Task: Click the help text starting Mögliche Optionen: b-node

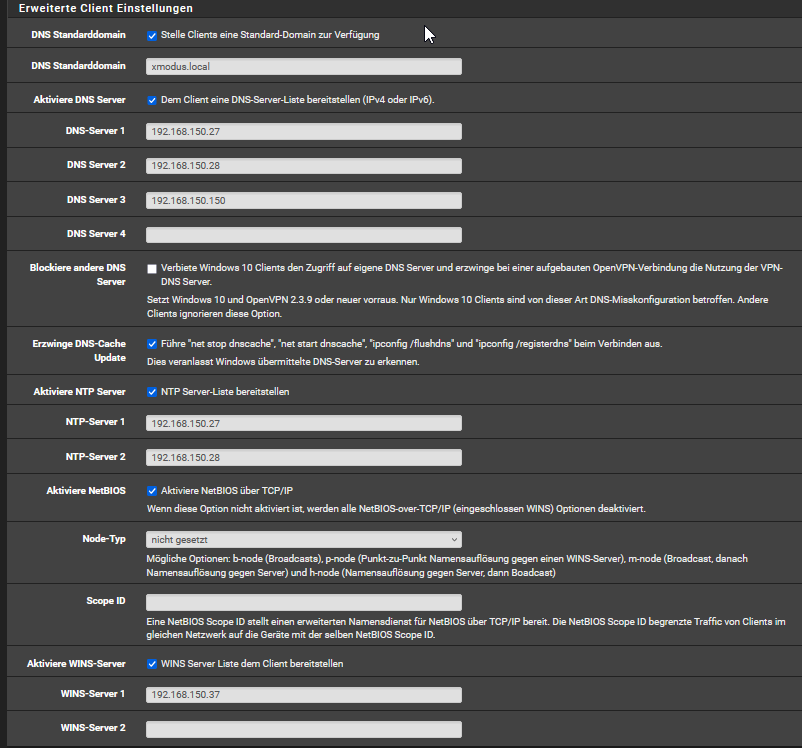Action: [447, 565]
